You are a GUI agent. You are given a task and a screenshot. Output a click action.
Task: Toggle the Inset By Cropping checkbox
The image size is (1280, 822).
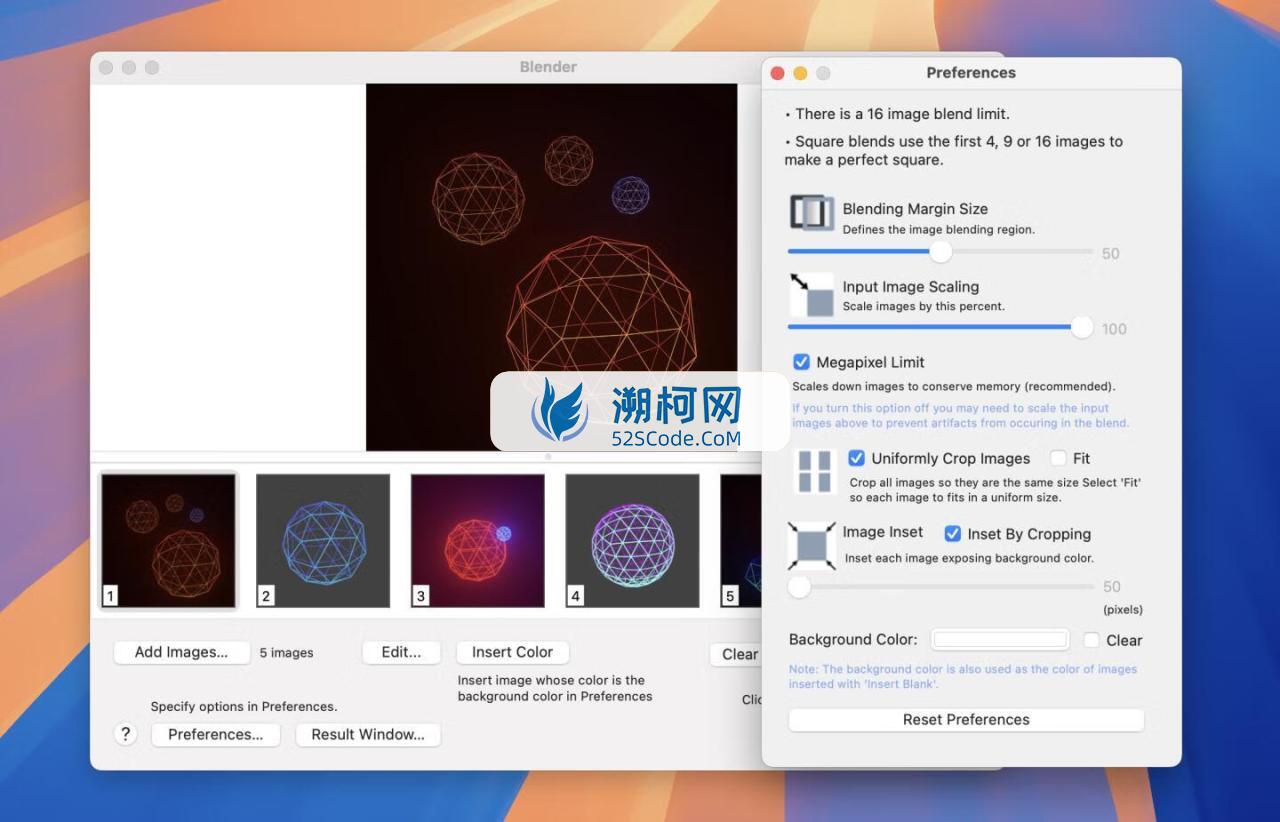pyautogui.click(x=953, y=534)
